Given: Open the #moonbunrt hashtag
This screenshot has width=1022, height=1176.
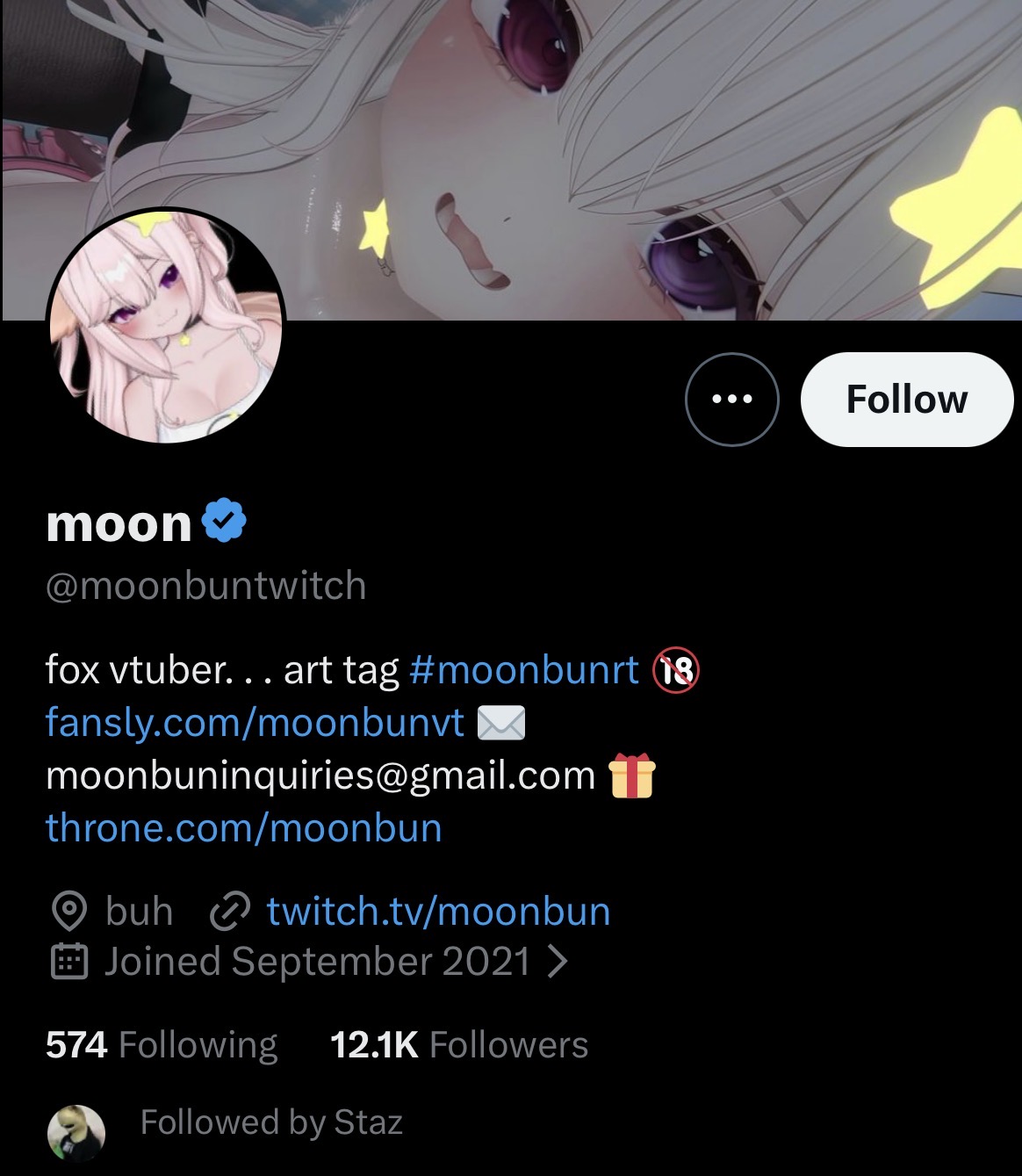Looking at the screenshot, I should click(524, 670).
